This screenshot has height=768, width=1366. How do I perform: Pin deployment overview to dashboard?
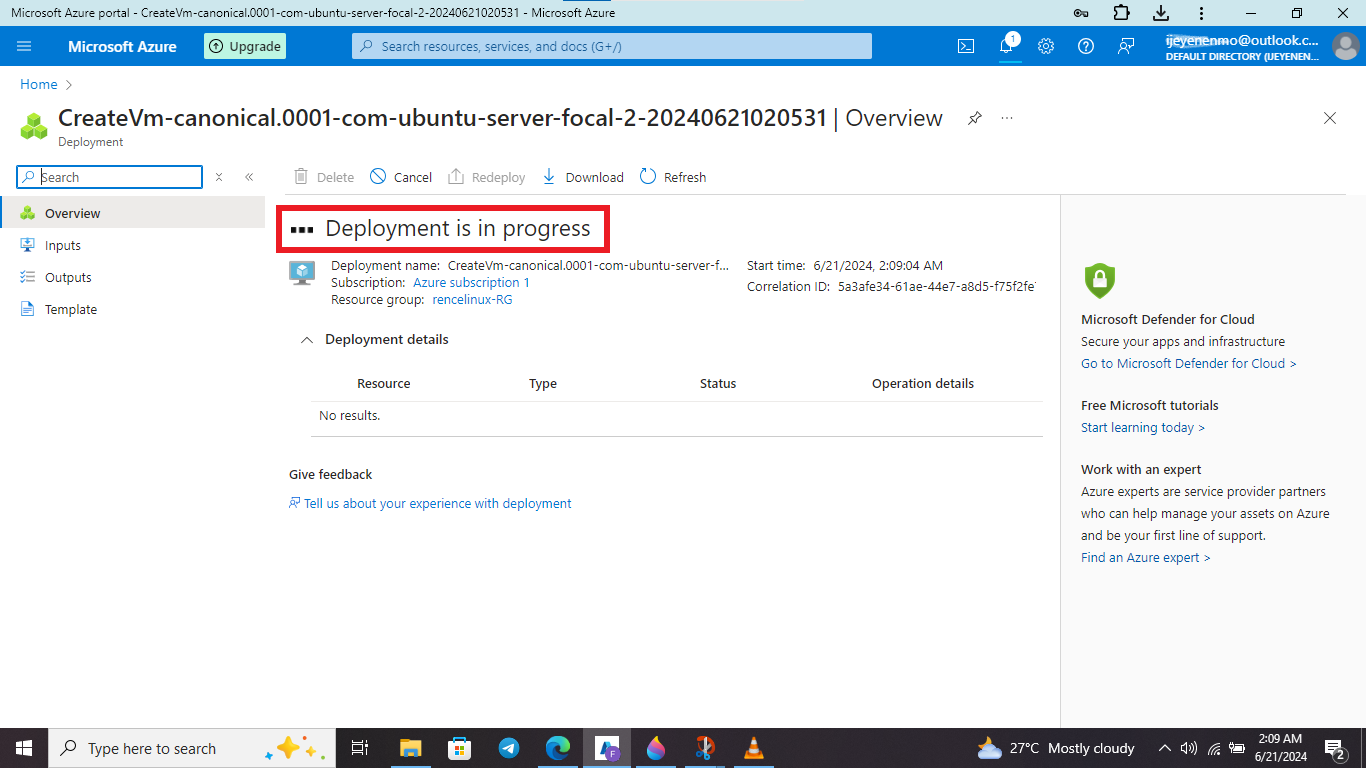point(975,118)
